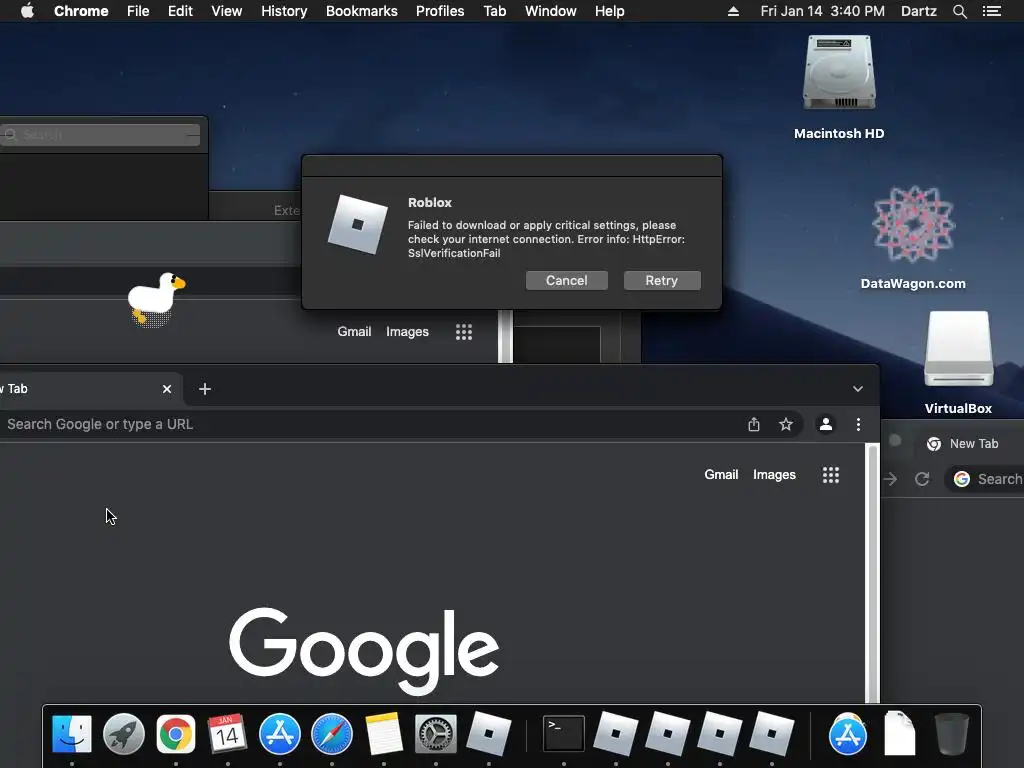Viewport: 1024px width, 768px height.
Task: Open Google apps grid in front Chrome window
Action: (x=831, y=475)
